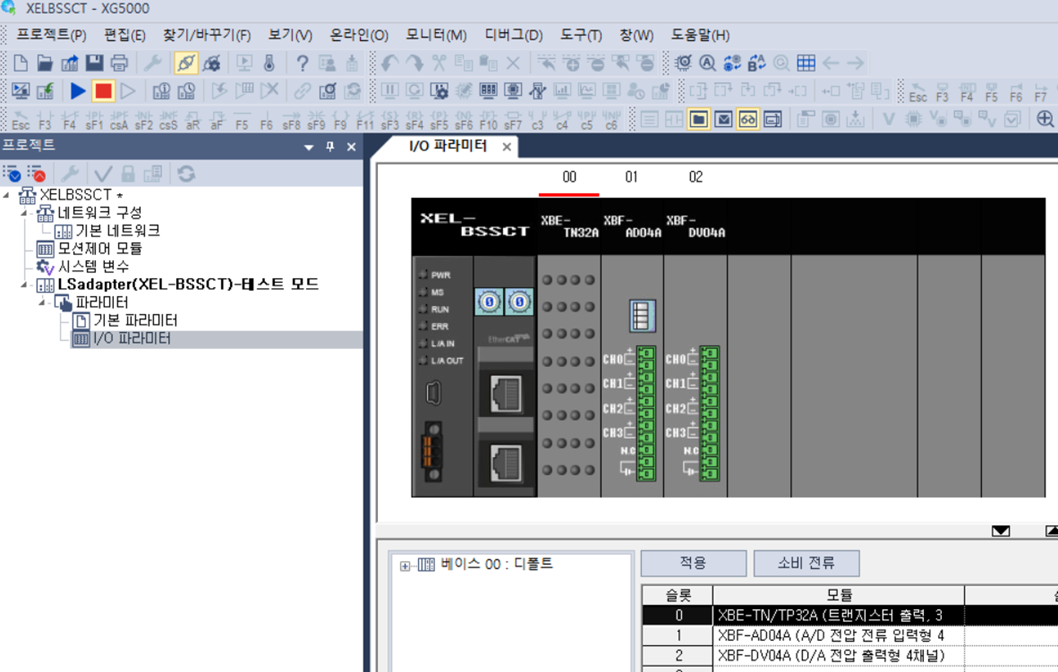Open the 디버그(D) menu
Viewport: 1058px width, 672px height.
point(513,34)
